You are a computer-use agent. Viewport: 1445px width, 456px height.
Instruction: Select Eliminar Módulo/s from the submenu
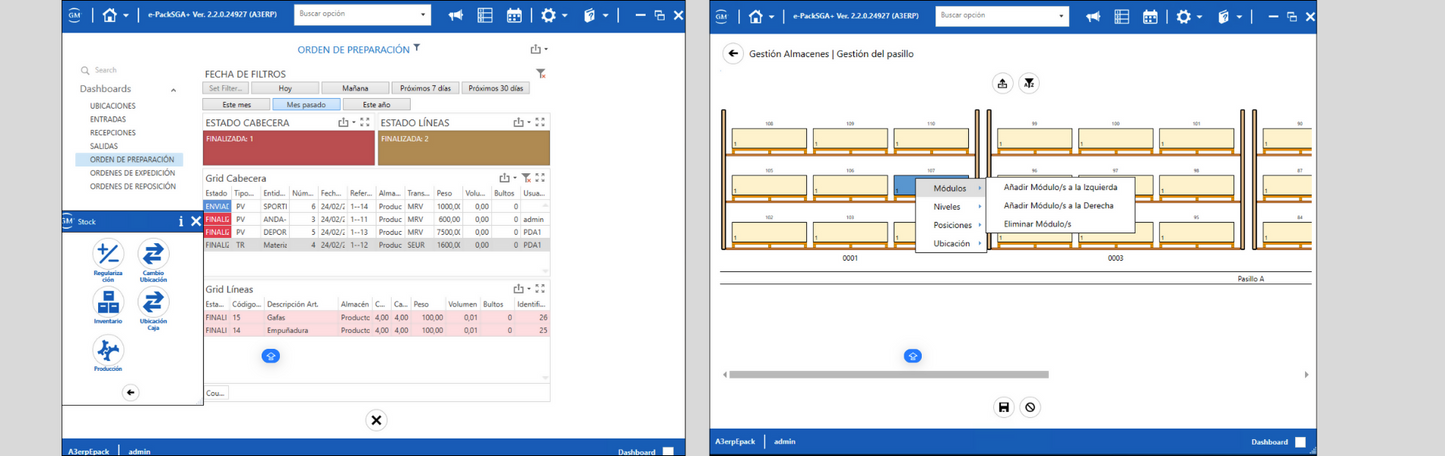1037,224
